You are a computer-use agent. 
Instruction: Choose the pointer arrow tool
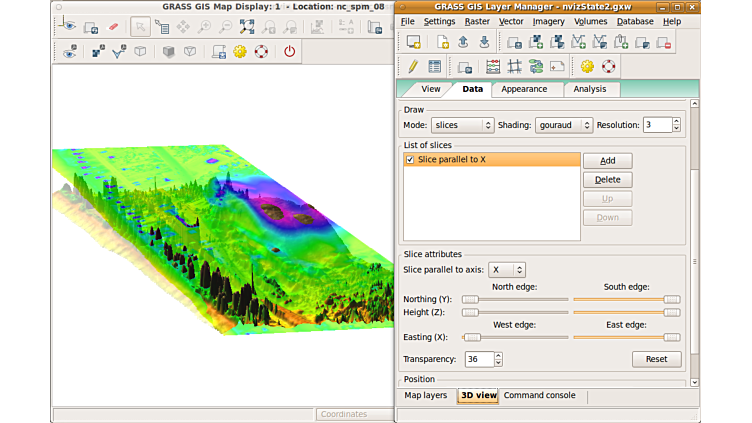141,27
